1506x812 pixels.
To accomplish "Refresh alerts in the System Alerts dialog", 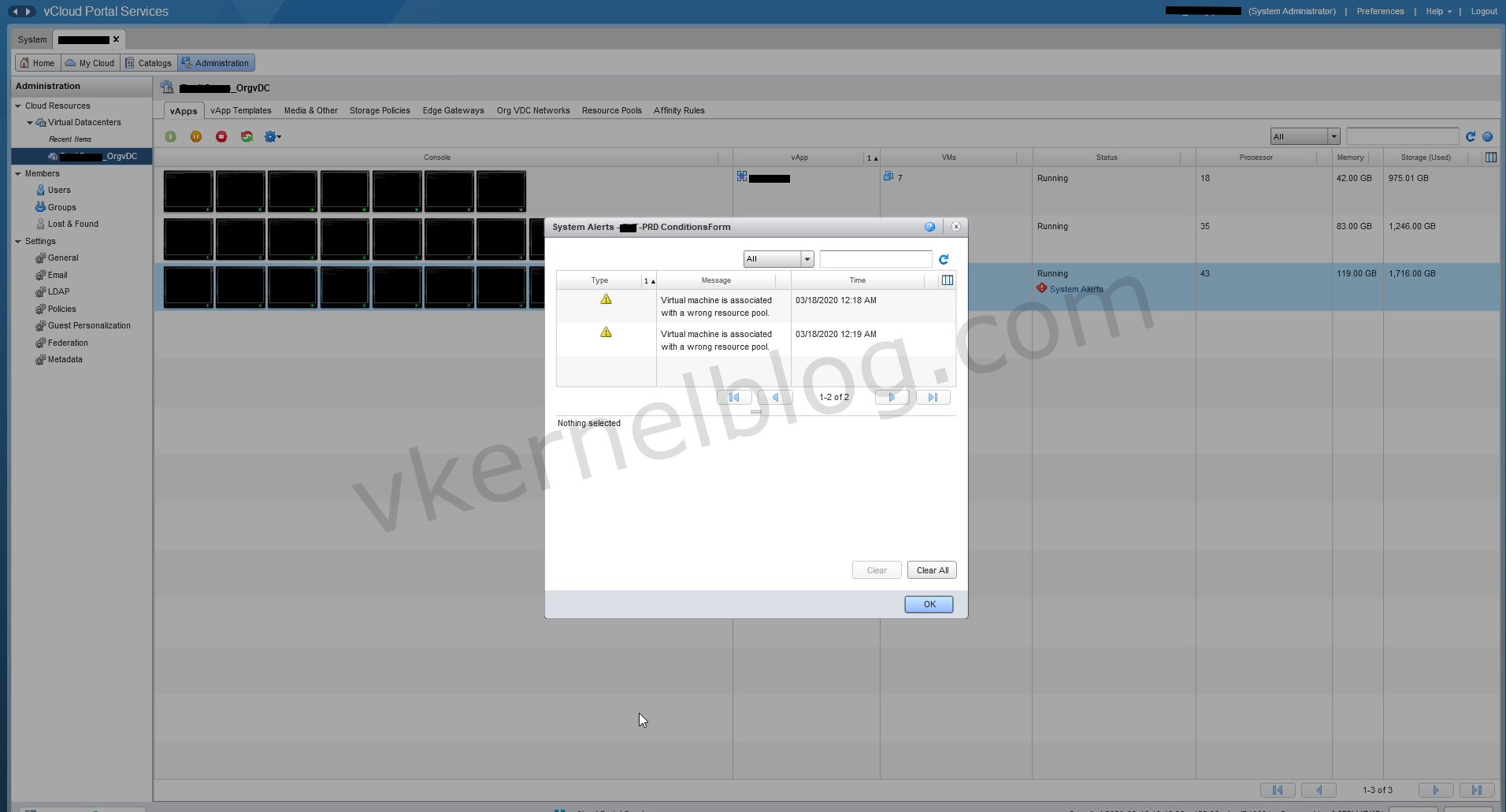I will tap(944, 258).
